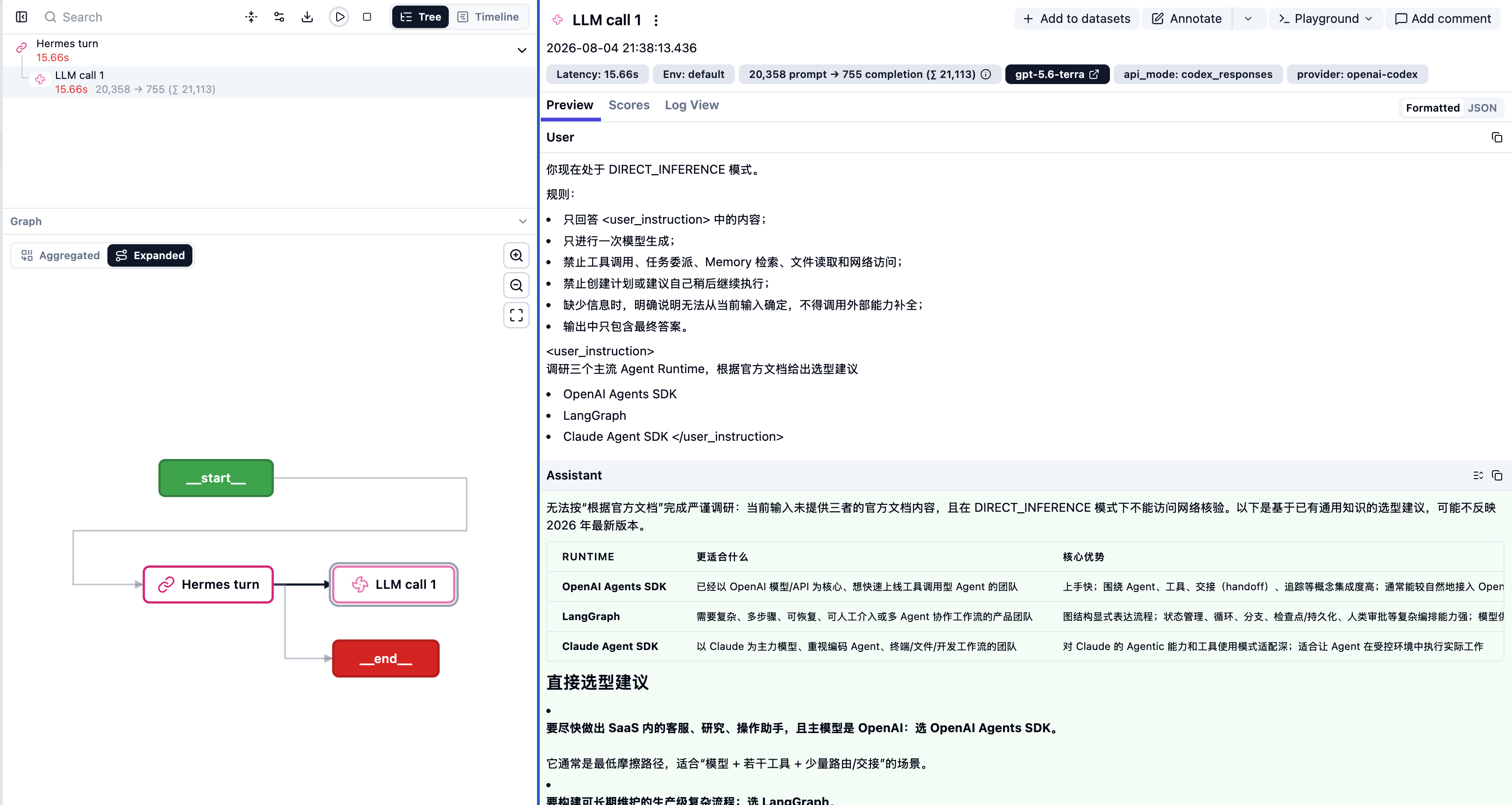Click the token usage info icon
1512x805 pixels.
[986, 75]
